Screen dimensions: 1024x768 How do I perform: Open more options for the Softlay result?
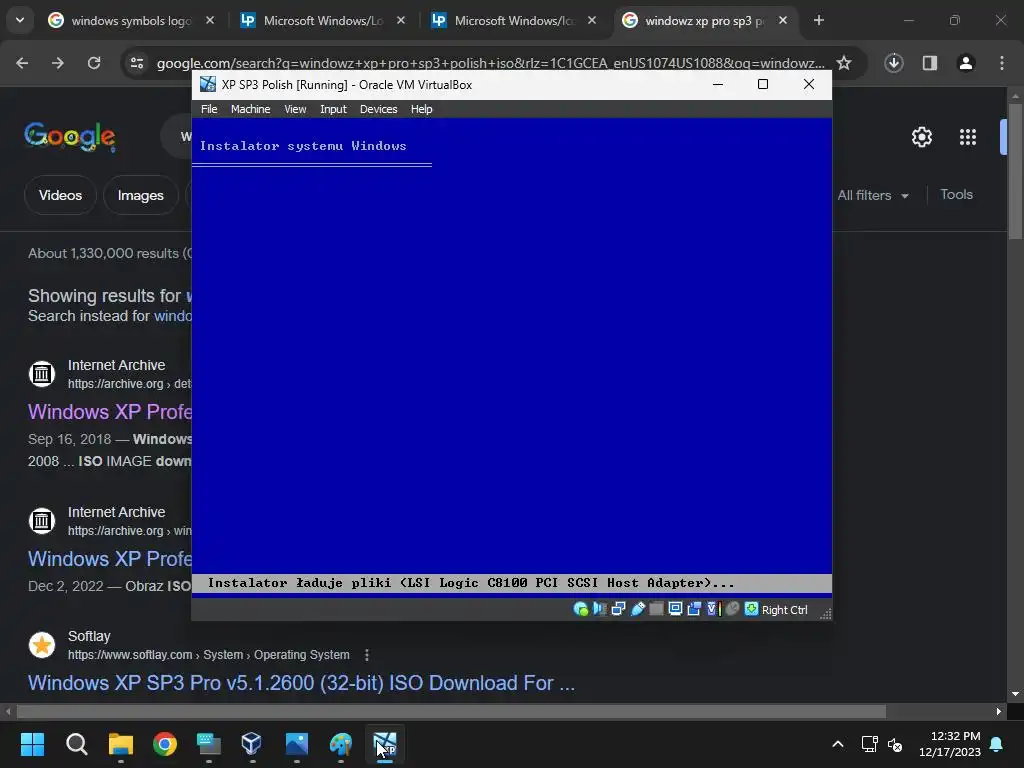[x=367, y=654]
